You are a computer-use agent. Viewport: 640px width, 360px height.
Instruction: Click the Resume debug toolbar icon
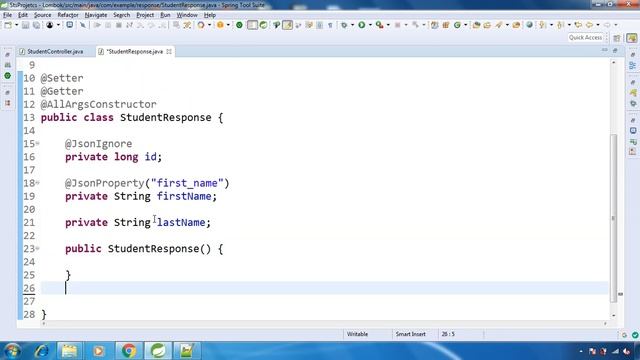pos(97,25)
